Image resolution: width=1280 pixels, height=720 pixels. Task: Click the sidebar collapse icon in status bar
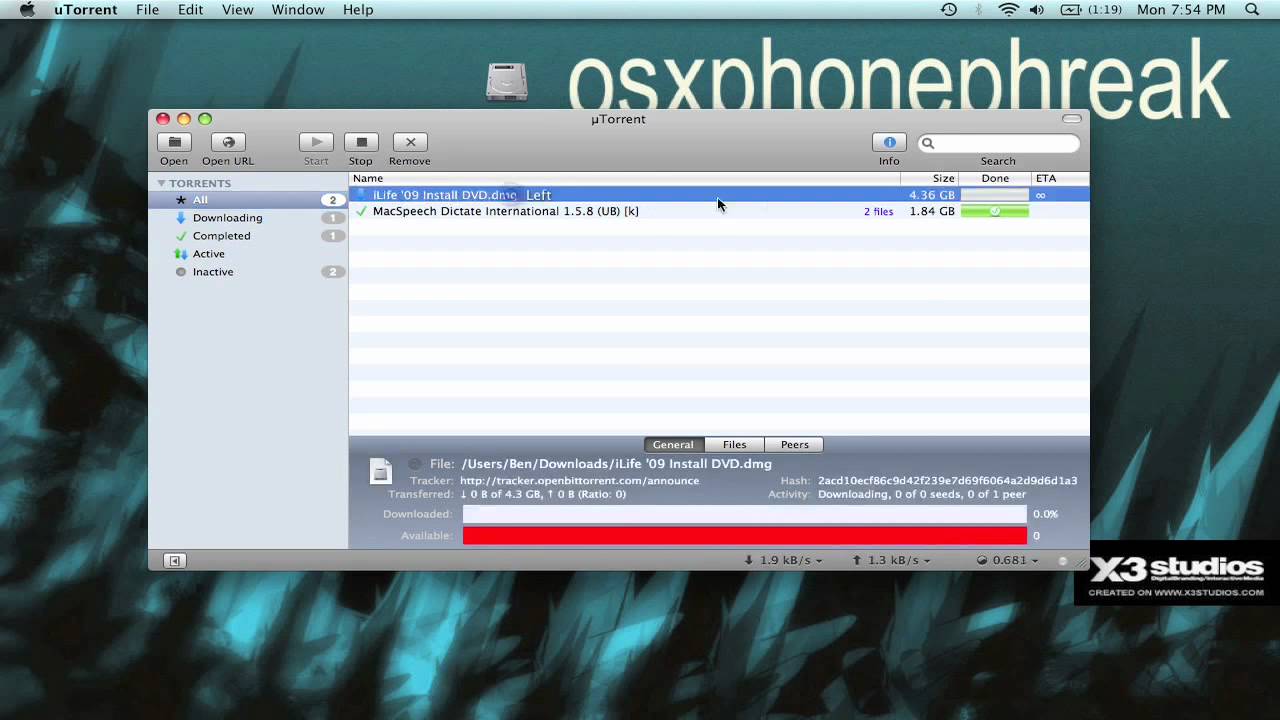click(x=174, y=561)
